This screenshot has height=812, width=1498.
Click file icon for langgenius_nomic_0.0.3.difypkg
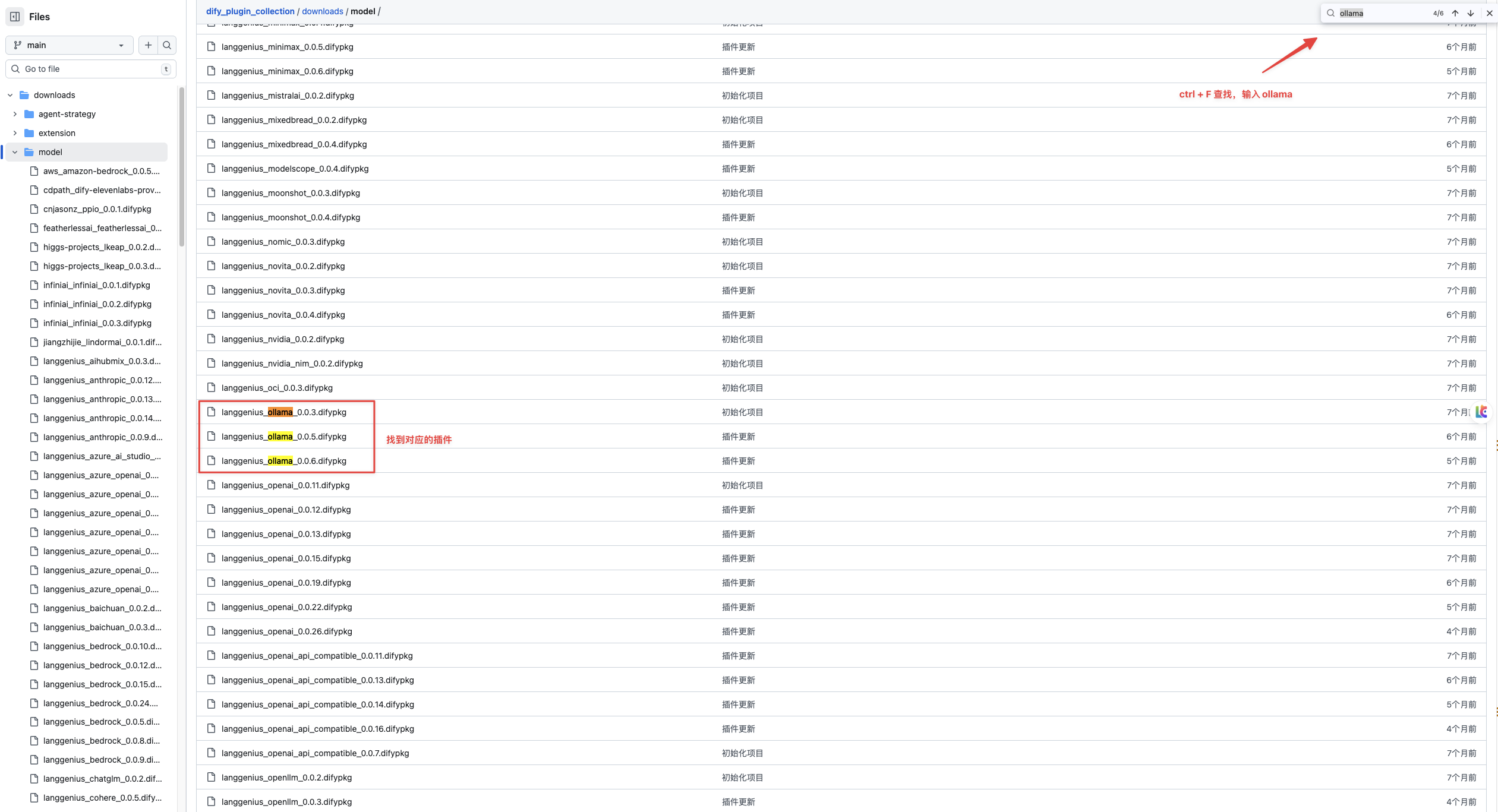[211, 241]
